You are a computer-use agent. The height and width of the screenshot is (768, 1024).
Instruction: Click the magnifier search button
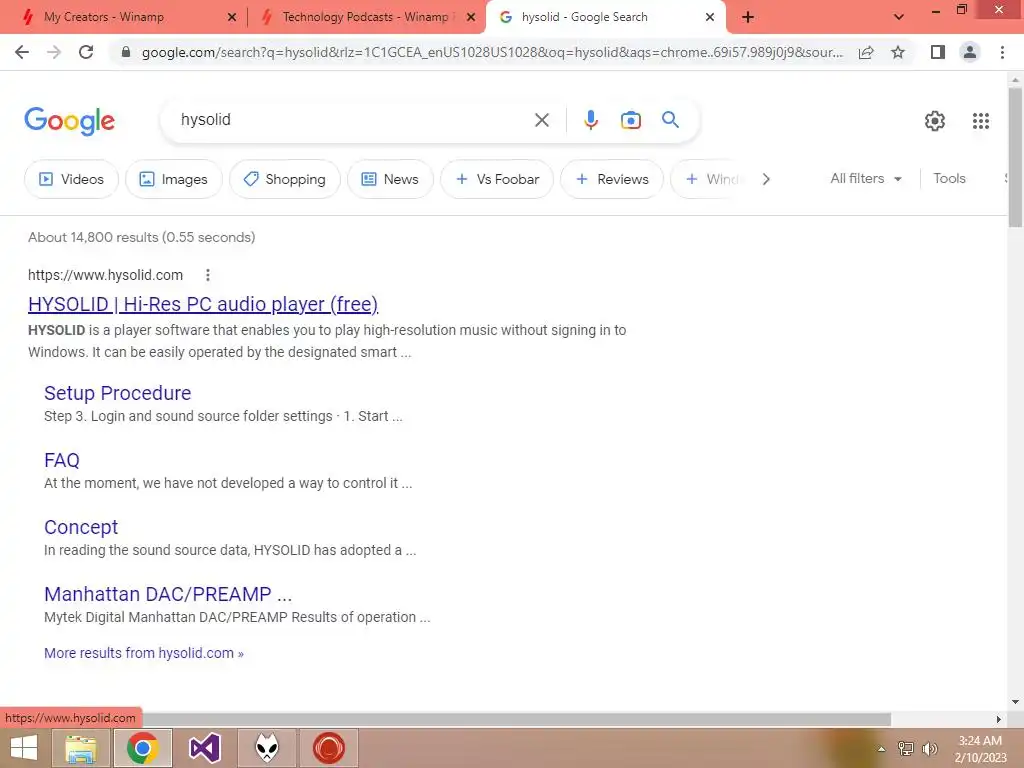click(x=670, y=120)
